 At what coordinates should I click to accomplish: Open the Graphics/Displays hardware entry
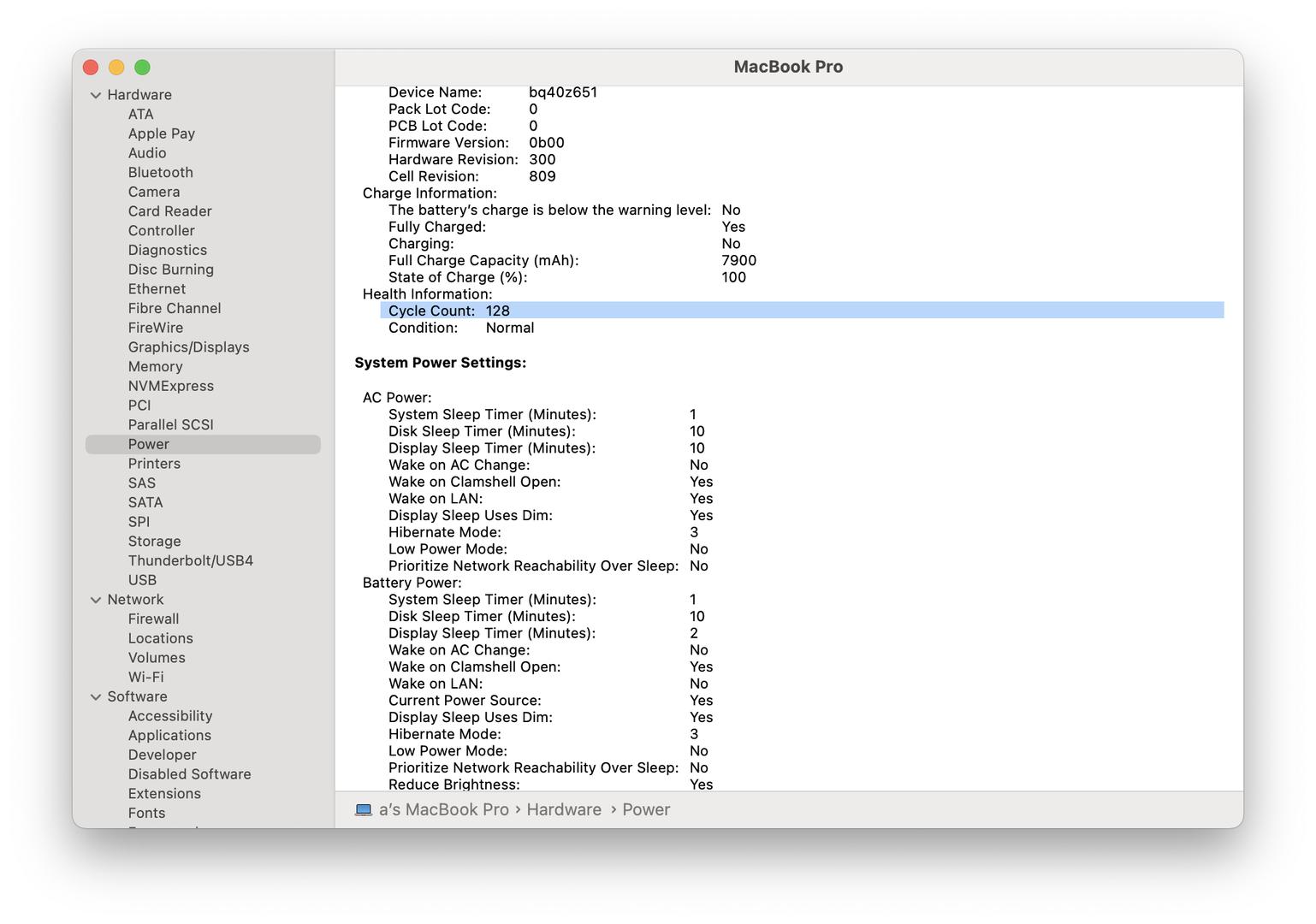188,347
